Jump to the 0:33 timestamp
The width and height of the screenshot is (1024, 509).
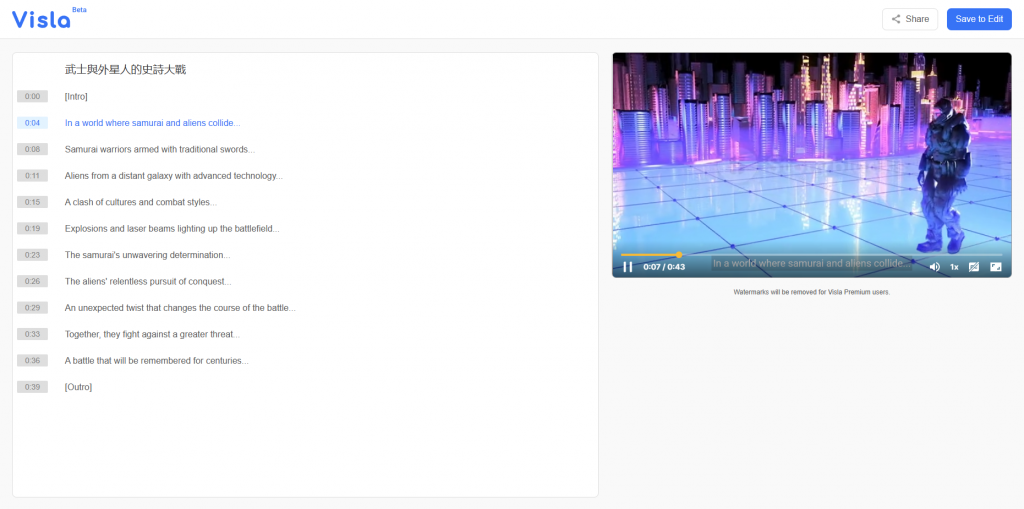(x=33, y=335)
